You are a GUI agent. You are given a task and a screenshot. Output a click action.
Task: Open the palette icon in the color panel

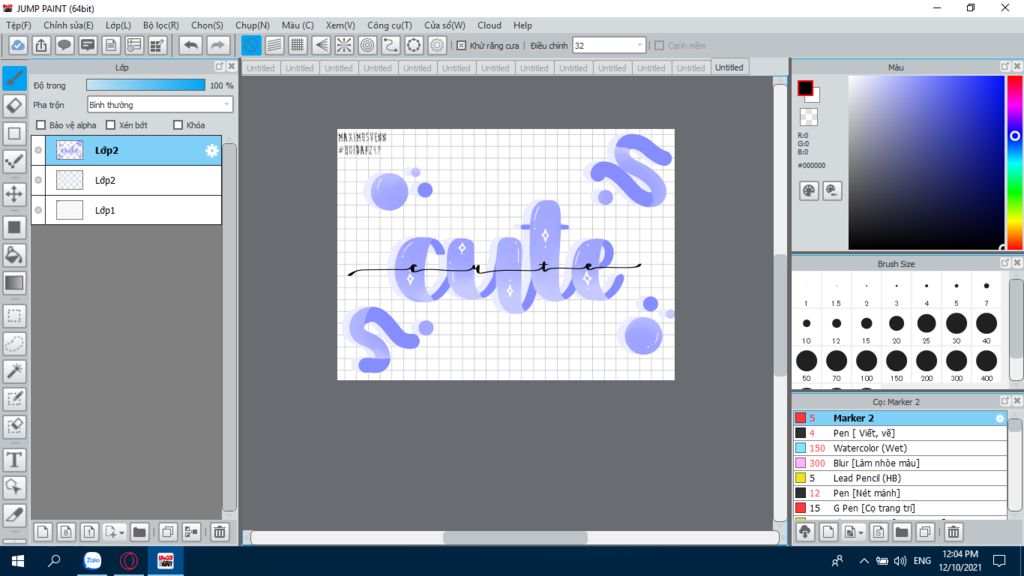(808, 191)
